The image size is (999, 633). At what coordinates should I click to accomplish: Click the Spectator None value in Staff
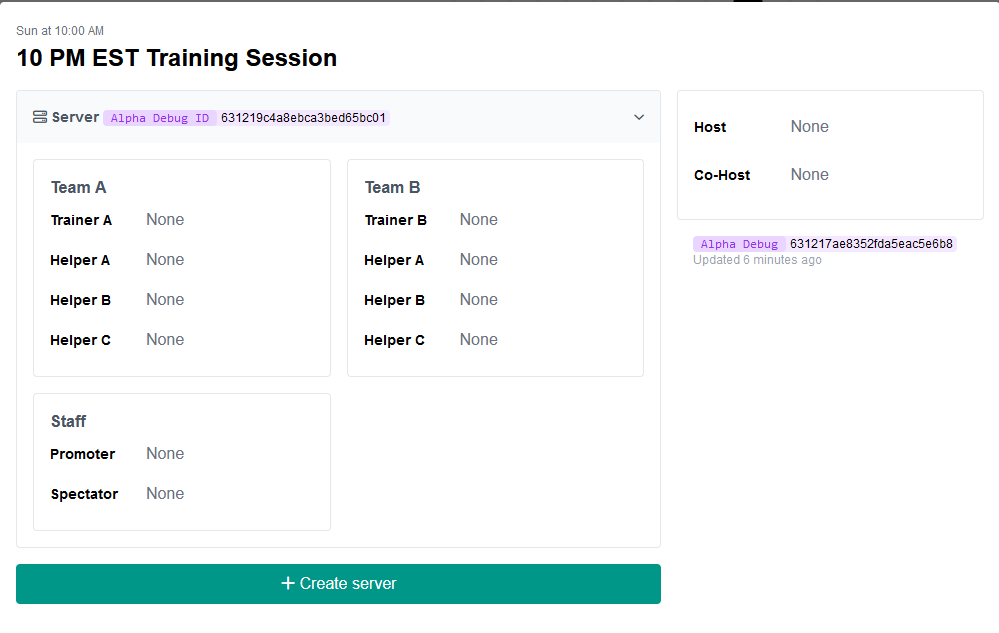(x=164, y=493)
